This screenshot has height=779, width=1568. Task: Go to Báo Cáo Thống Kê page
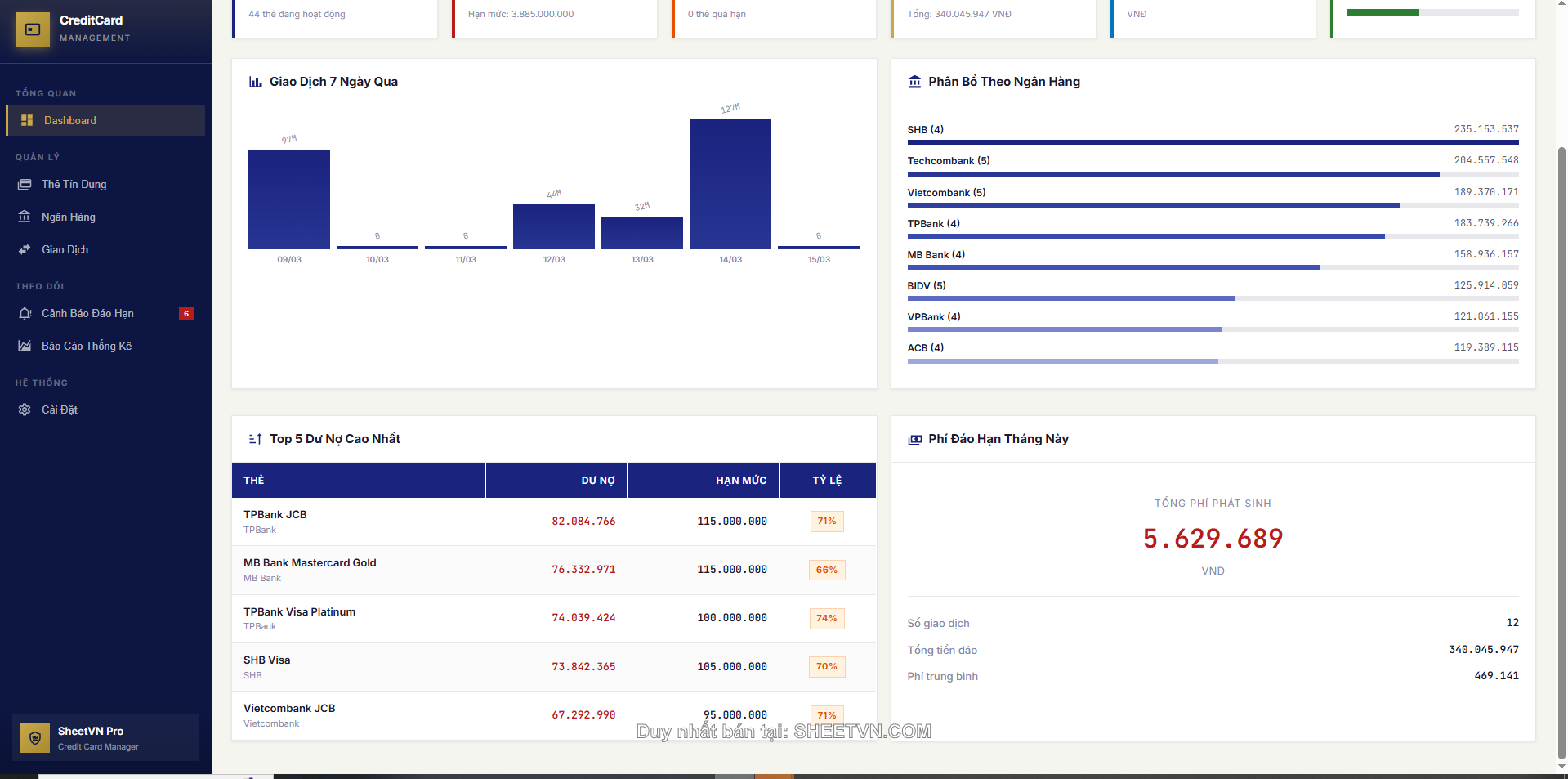(x=87, y=346)
